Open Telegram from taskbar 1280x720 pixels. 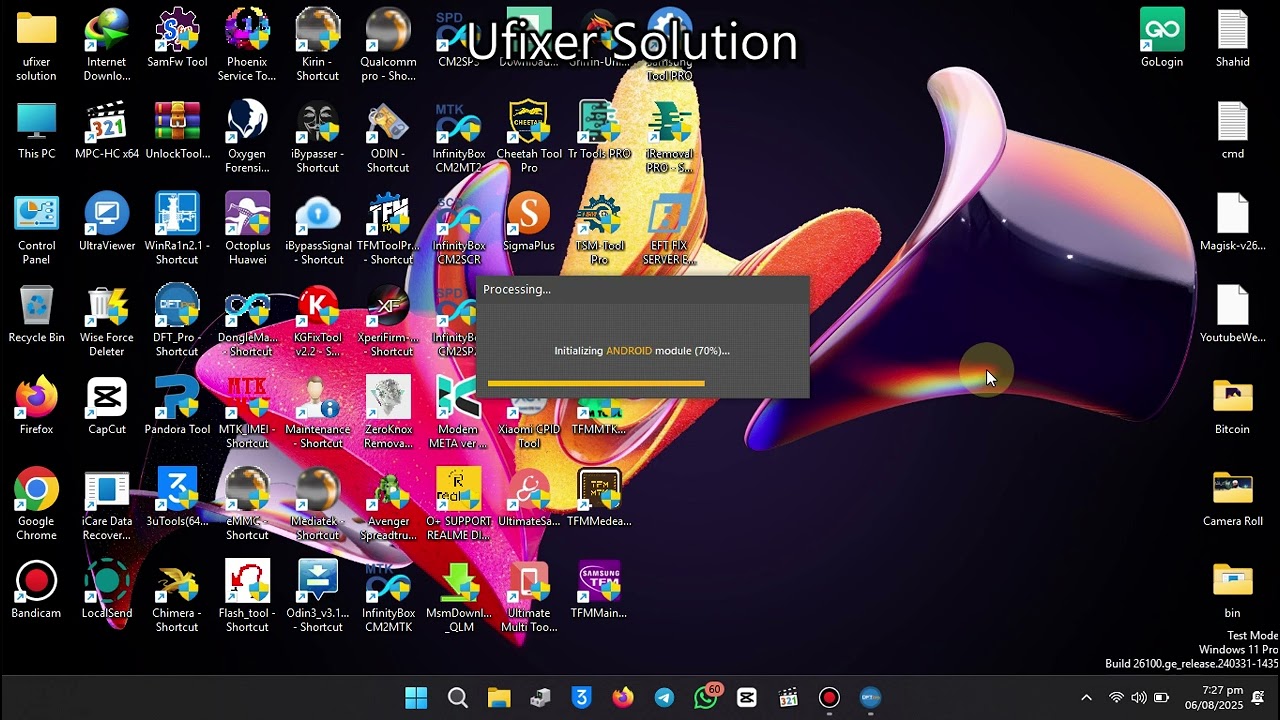(x=664, y=698)
